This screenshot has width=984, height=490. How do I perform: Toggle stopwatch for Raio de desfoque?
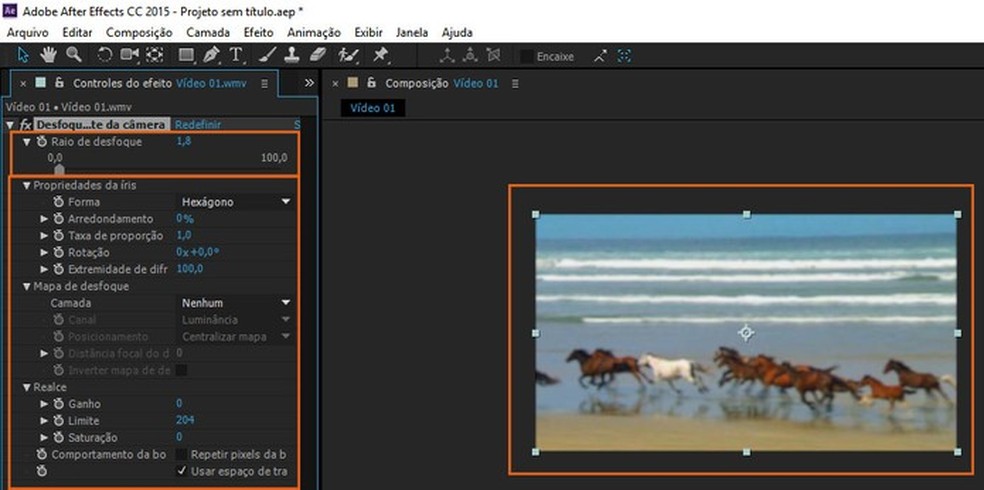pyautogui.click(x=41, y=142)
